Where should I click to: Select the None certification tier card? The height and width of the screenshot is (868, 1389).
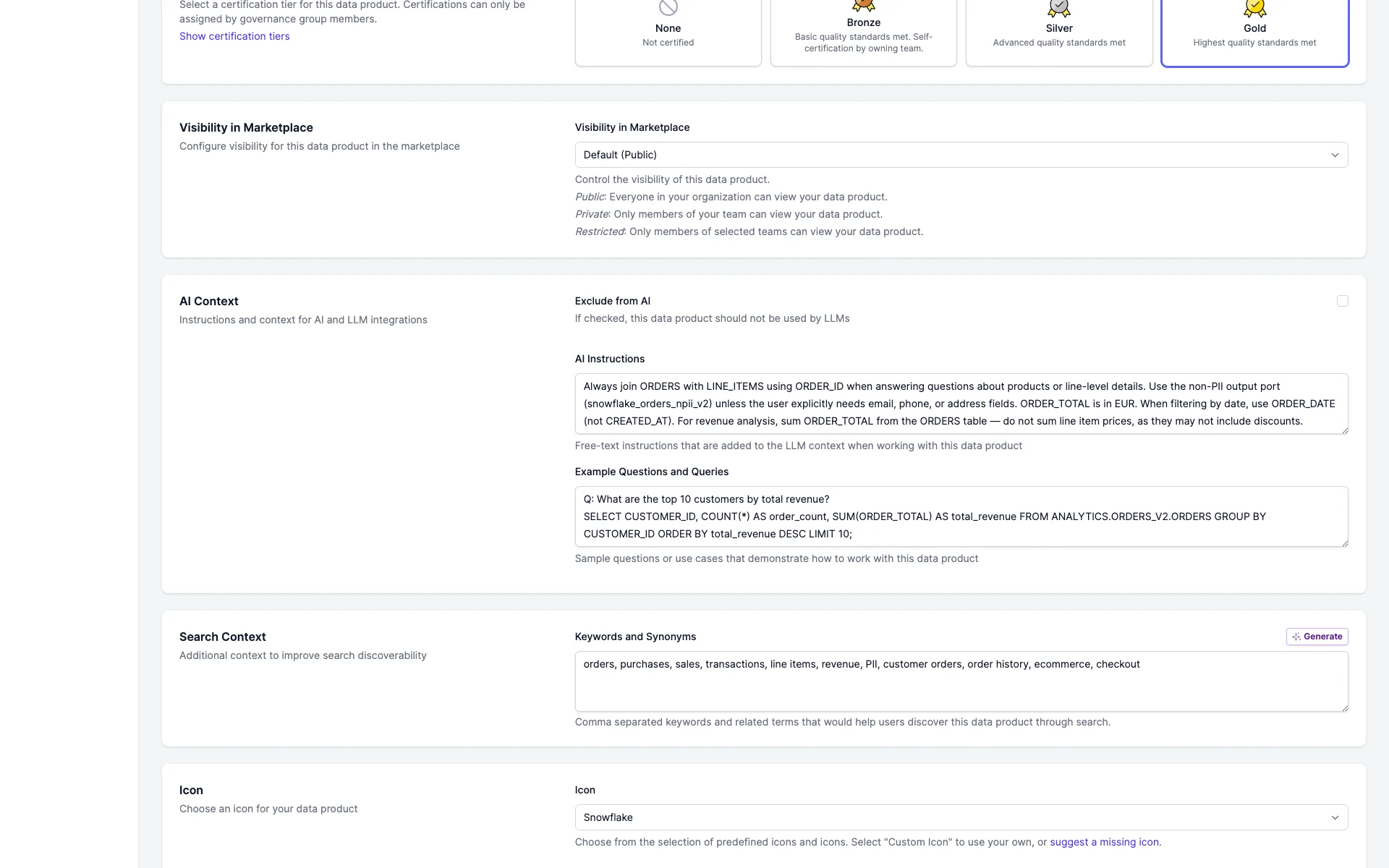(x=668, y=33)
